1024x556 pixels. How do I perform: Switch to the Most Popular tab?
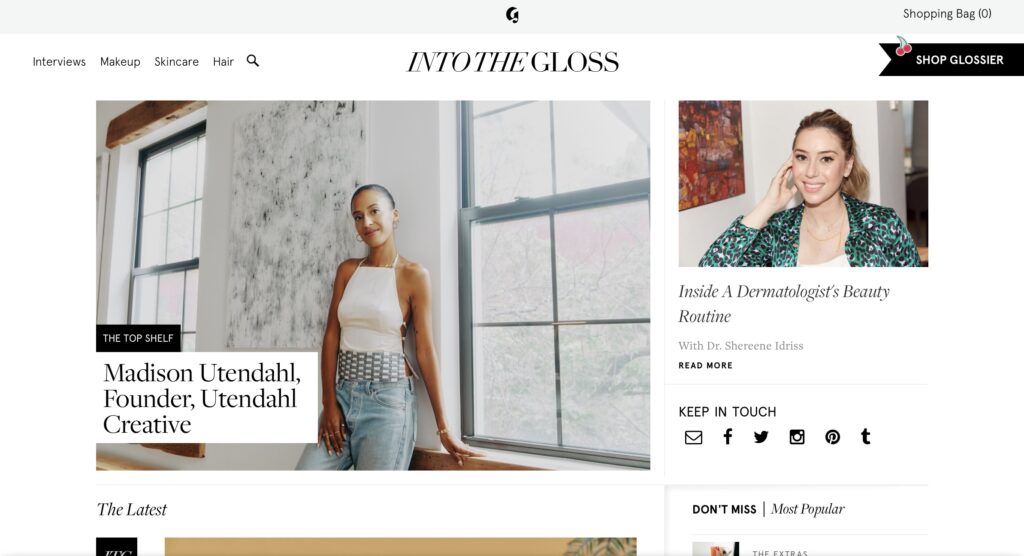click(x=807, y=509)
